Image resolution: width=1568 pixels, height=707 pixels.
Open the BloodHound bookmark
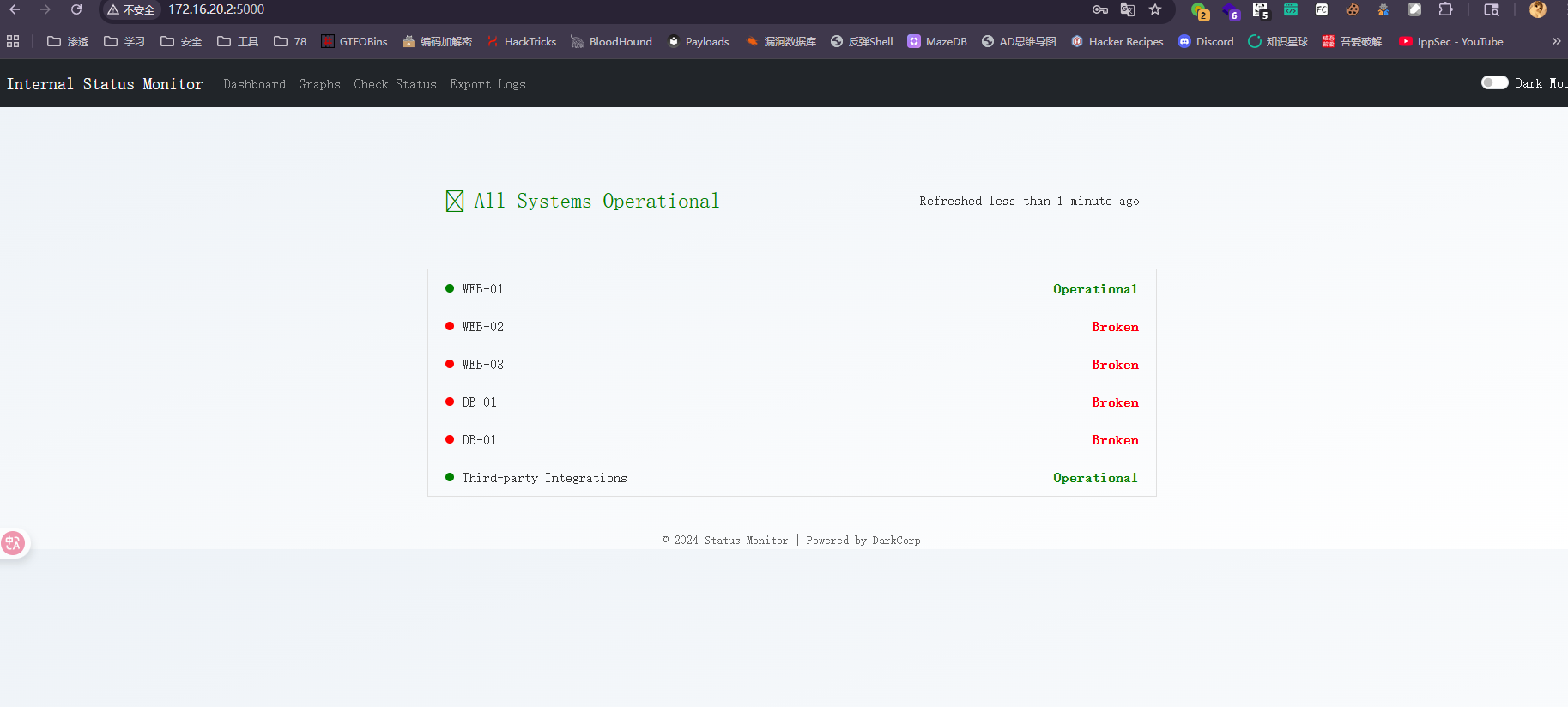pyautogui.click(x=611, y=41)
